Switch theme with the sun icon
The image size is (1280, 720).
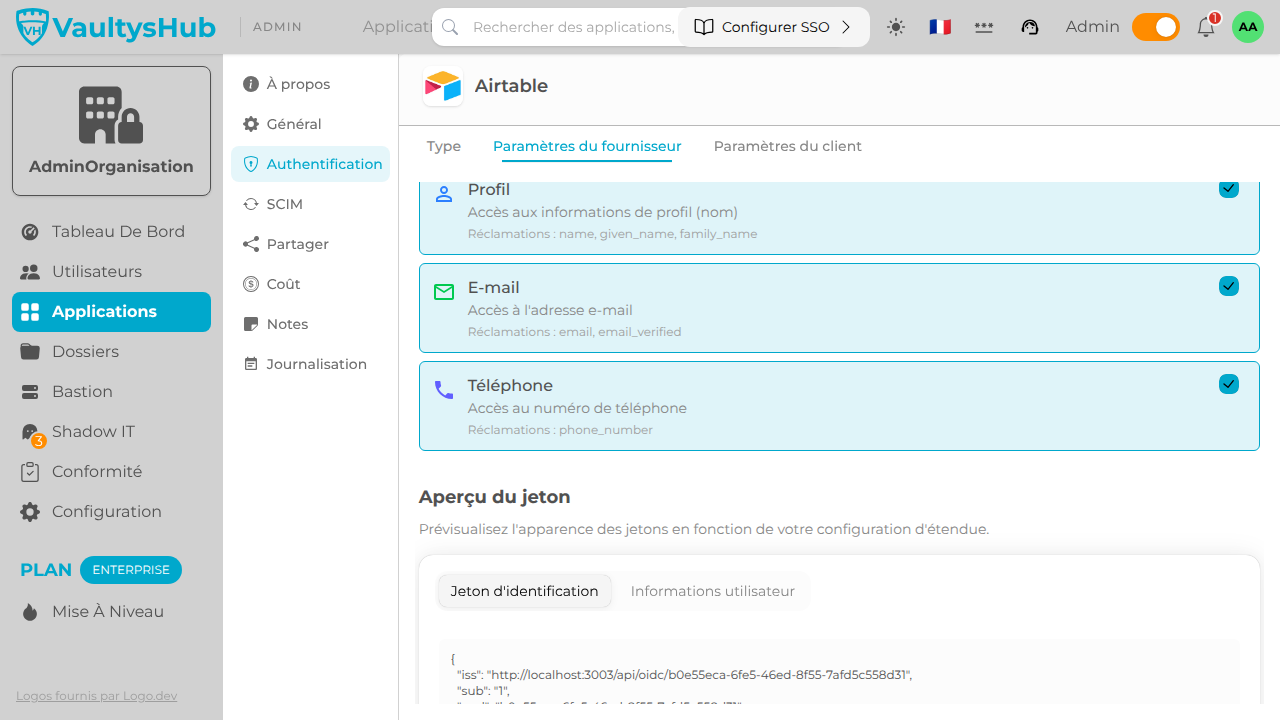(x=896, y=27)
